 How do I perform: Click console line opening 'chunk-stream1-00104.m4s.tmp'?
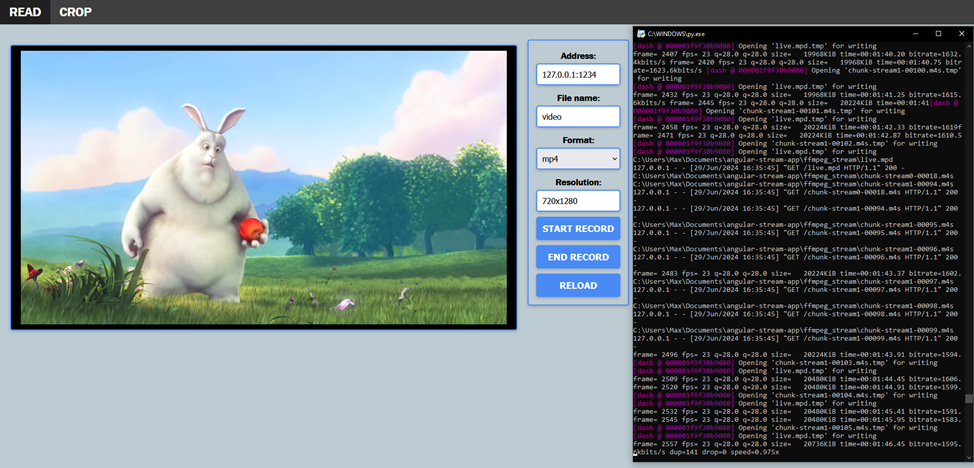[x=785, y=394]
